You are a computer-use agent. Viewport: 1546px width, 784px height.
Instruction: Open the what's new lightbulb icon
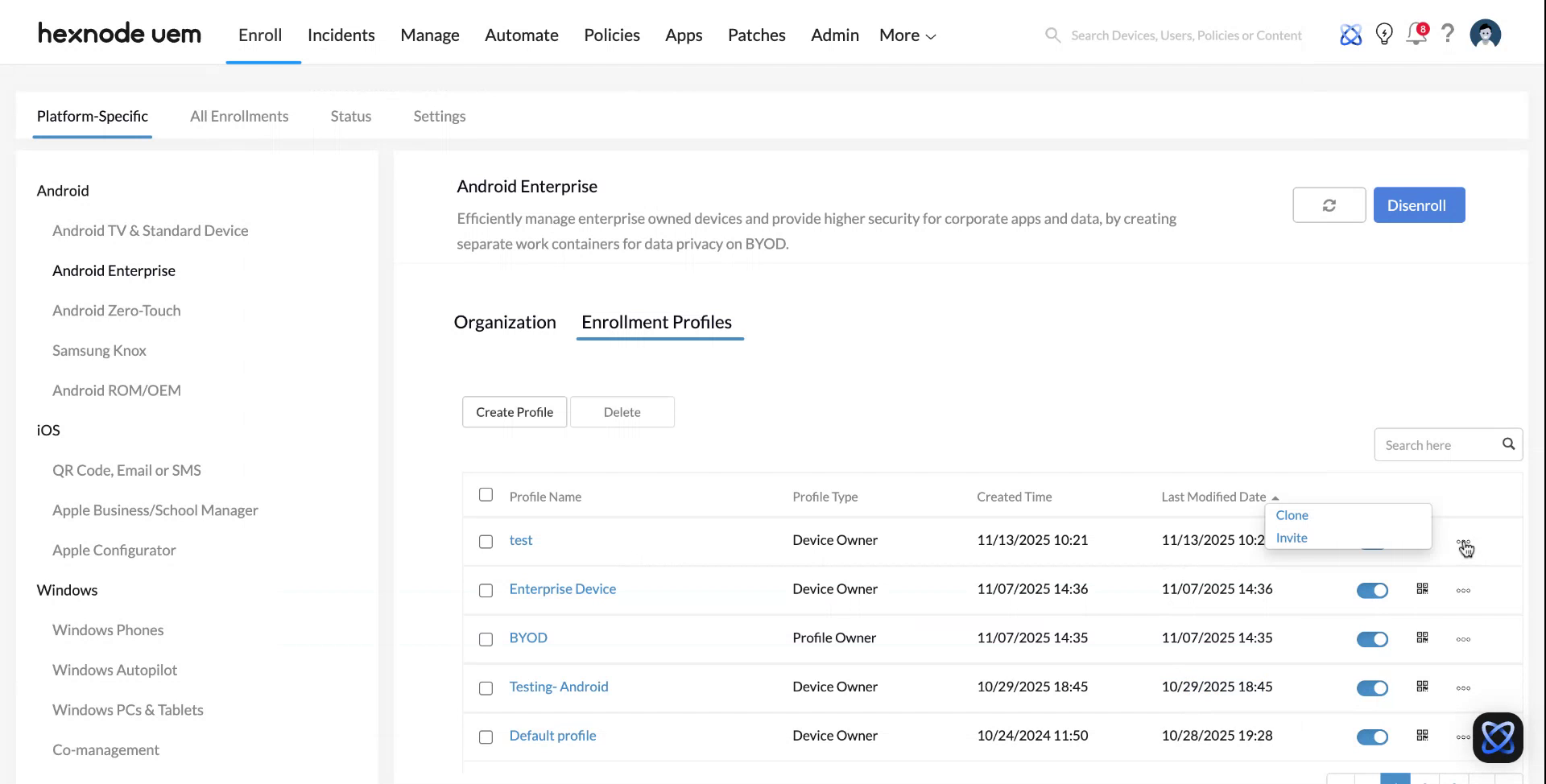click(1384, 34)
